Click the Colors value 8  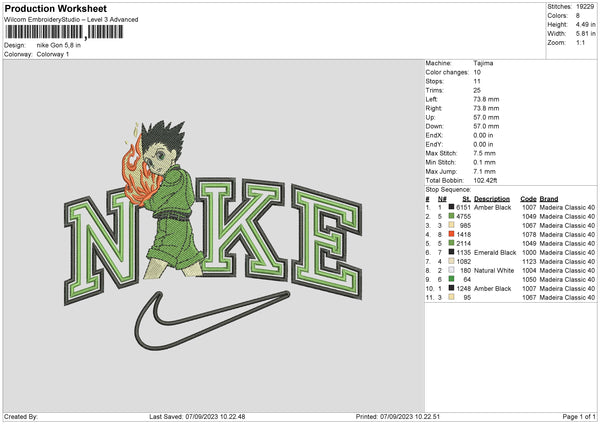[x=578, y=16]
